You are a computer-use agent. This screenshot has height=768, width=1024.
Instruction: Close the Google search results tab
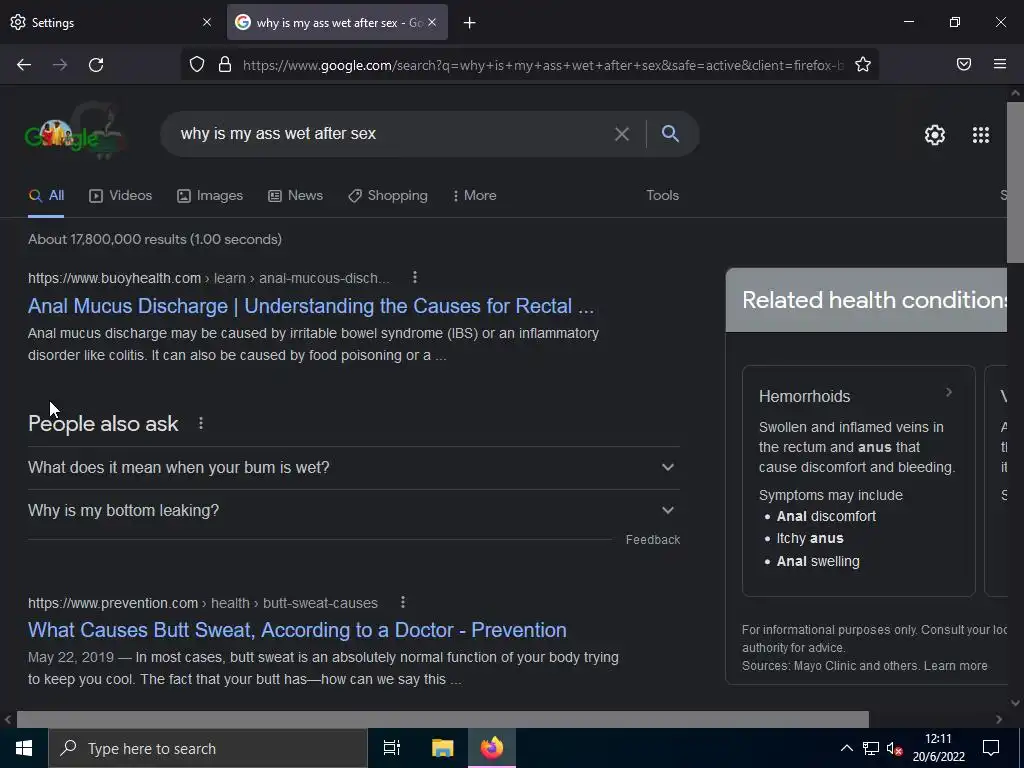pyautogui.click(x=432, y=22)
